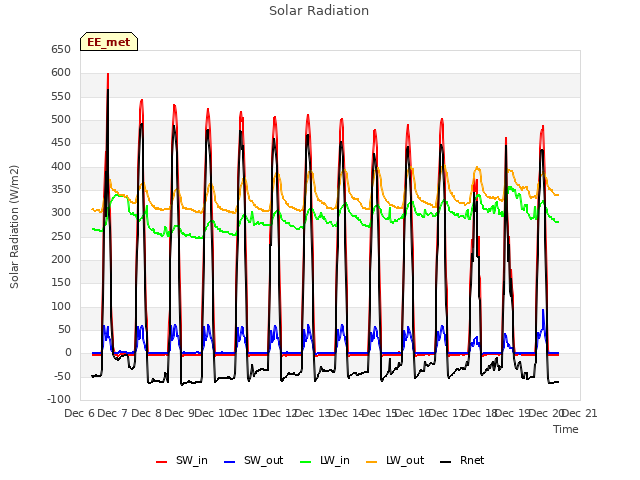This screenshot has width=640, height=480.
Task: Click the Dec 6 x-axis tick label
Action: (79, 413)
